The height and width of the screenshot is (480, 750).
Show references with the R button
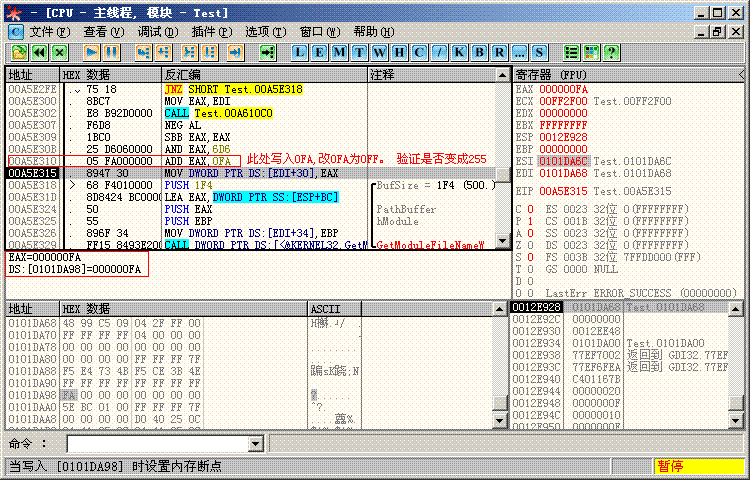click(499, 52)
